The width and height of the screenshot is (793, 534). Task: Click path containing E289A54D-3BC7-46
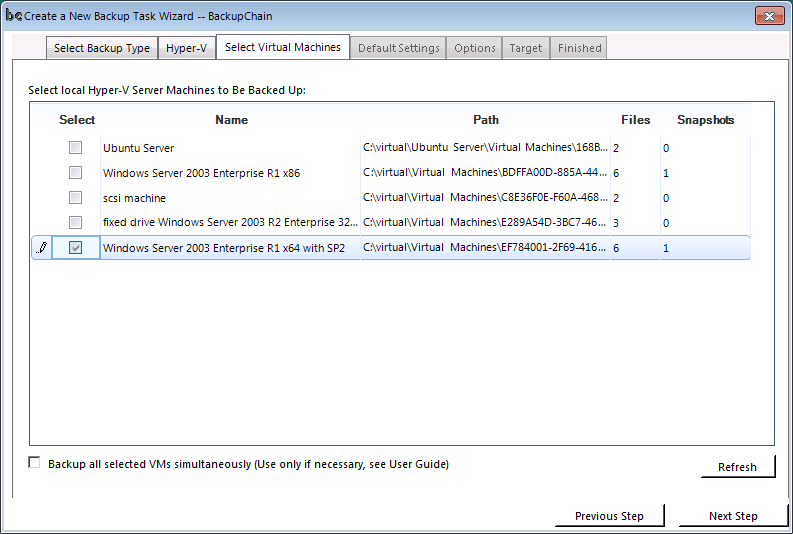pos(485,222)
